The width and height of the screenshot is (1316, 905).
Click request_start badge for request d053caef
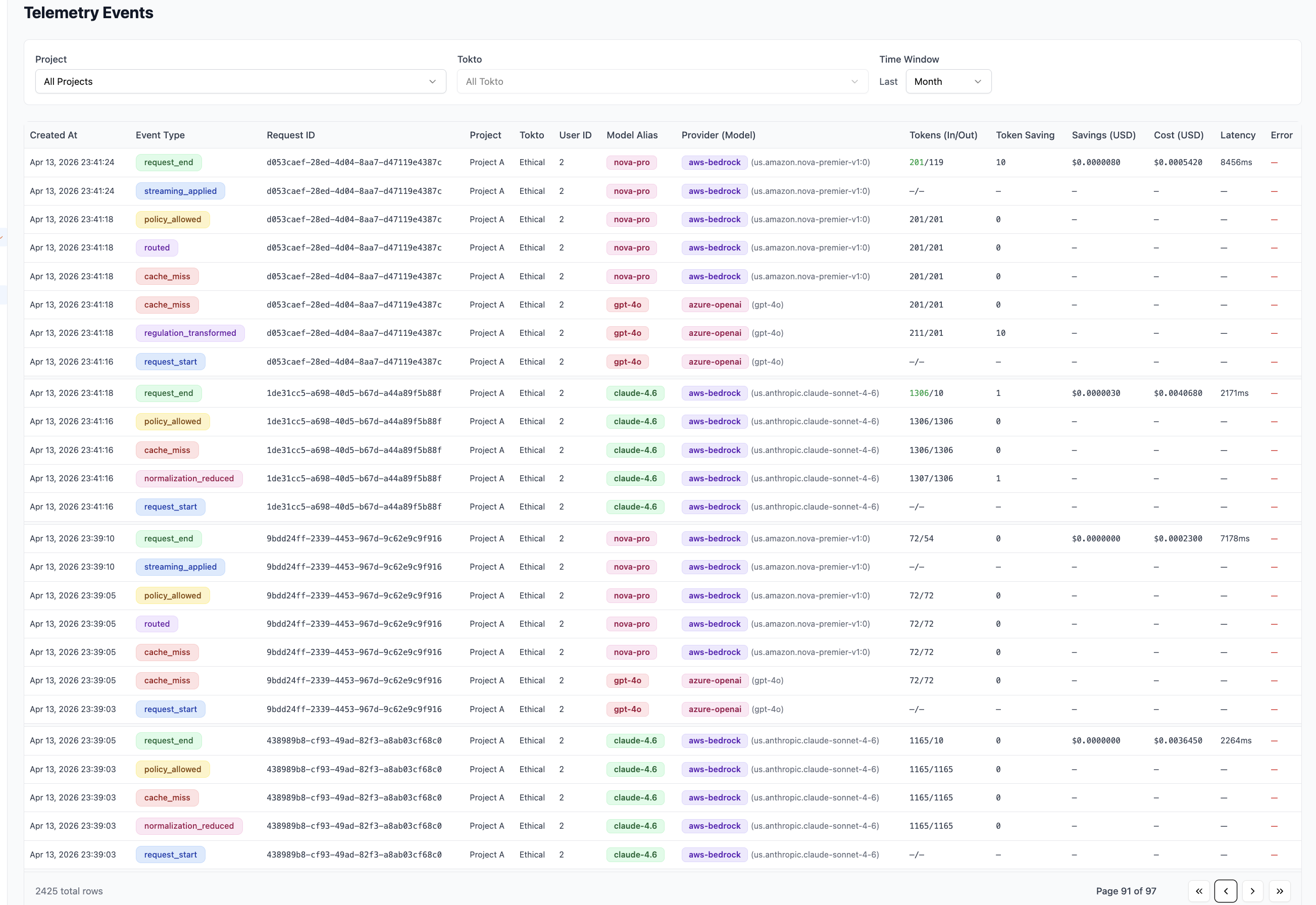[x=170, y=362]
